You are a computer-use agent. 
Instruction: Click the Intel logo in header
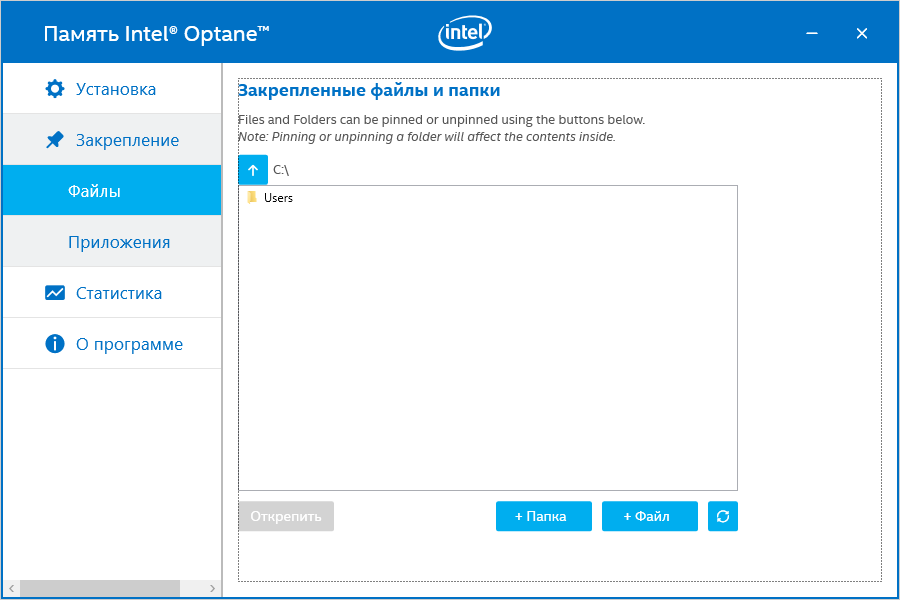465,34
